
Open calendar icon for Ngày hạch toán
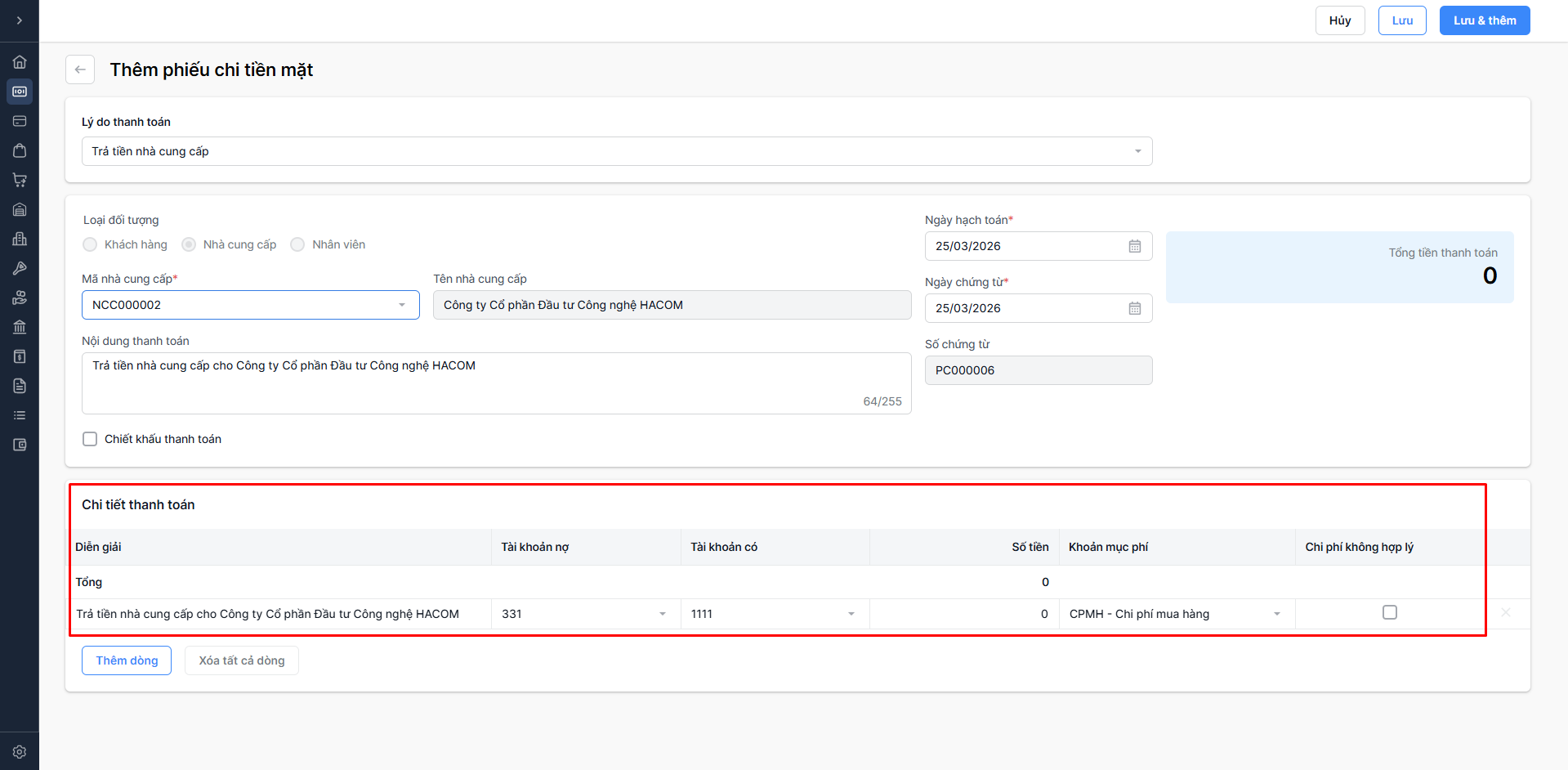point(1134,246)
